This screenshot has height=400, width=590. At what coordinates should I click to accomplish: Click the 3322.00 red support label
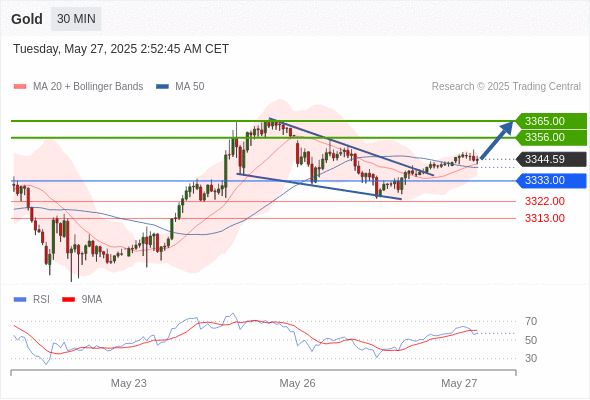pos(545,201)
